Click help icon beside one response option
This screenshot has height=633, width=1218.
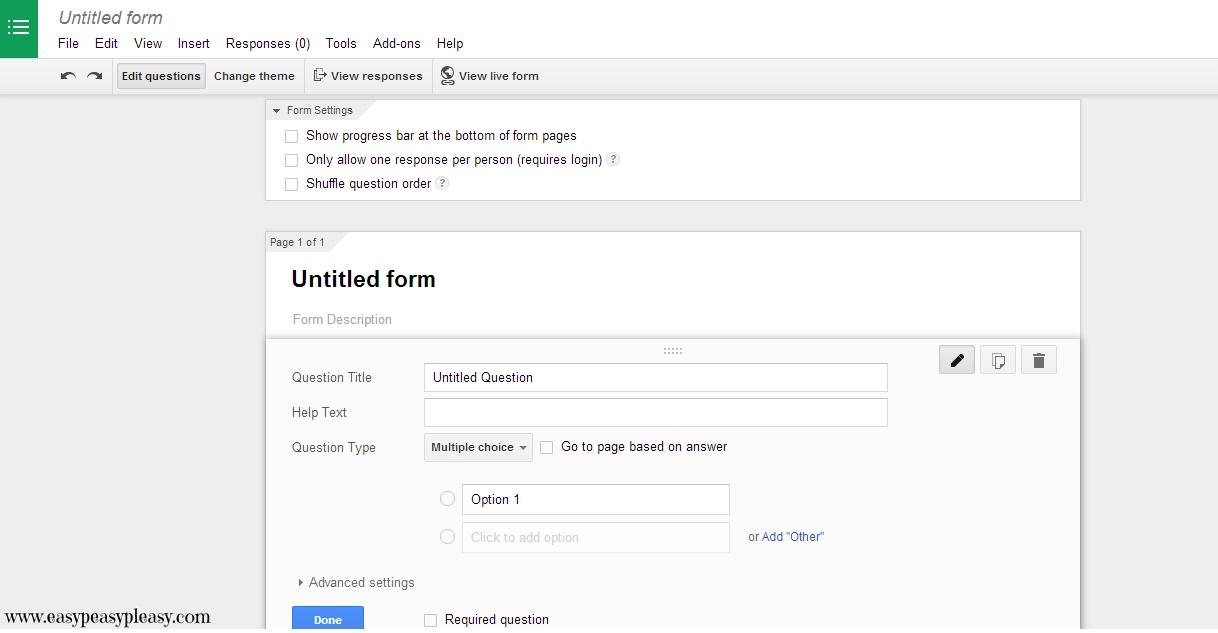613,159
